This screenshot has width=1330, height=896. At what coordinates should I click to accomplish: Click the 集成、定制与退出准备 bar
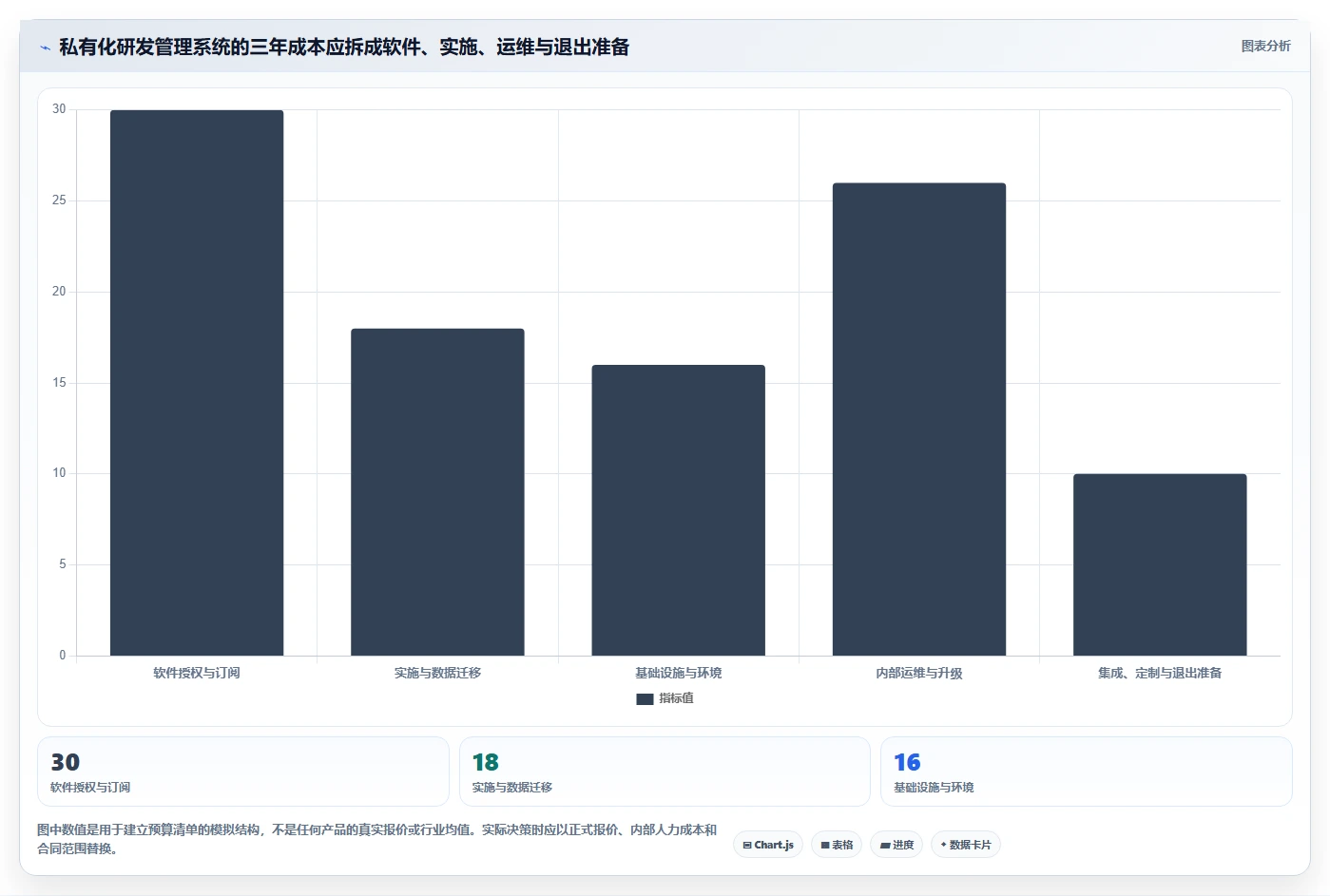tap(1160, 564)
